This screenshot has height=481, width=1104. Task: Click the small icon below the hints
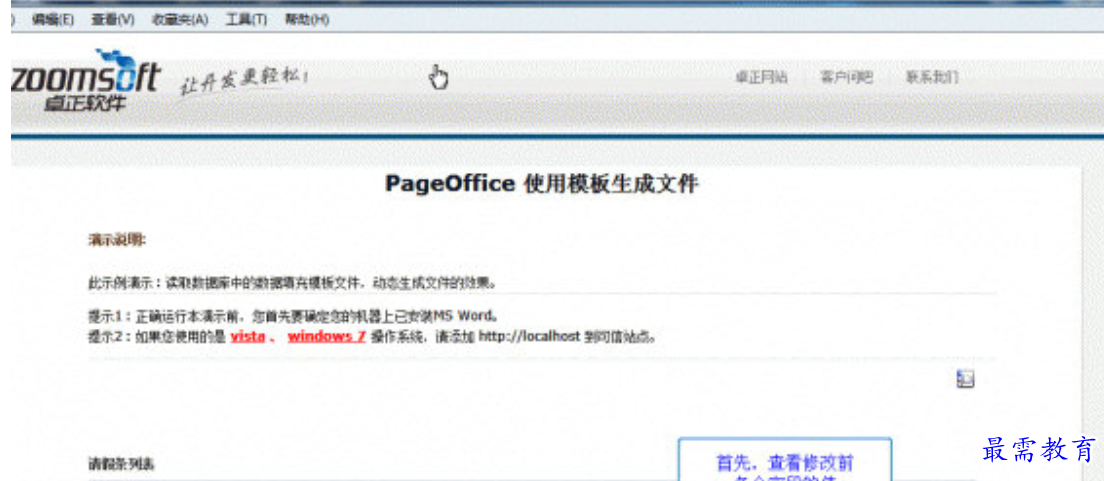coord(965,379)
